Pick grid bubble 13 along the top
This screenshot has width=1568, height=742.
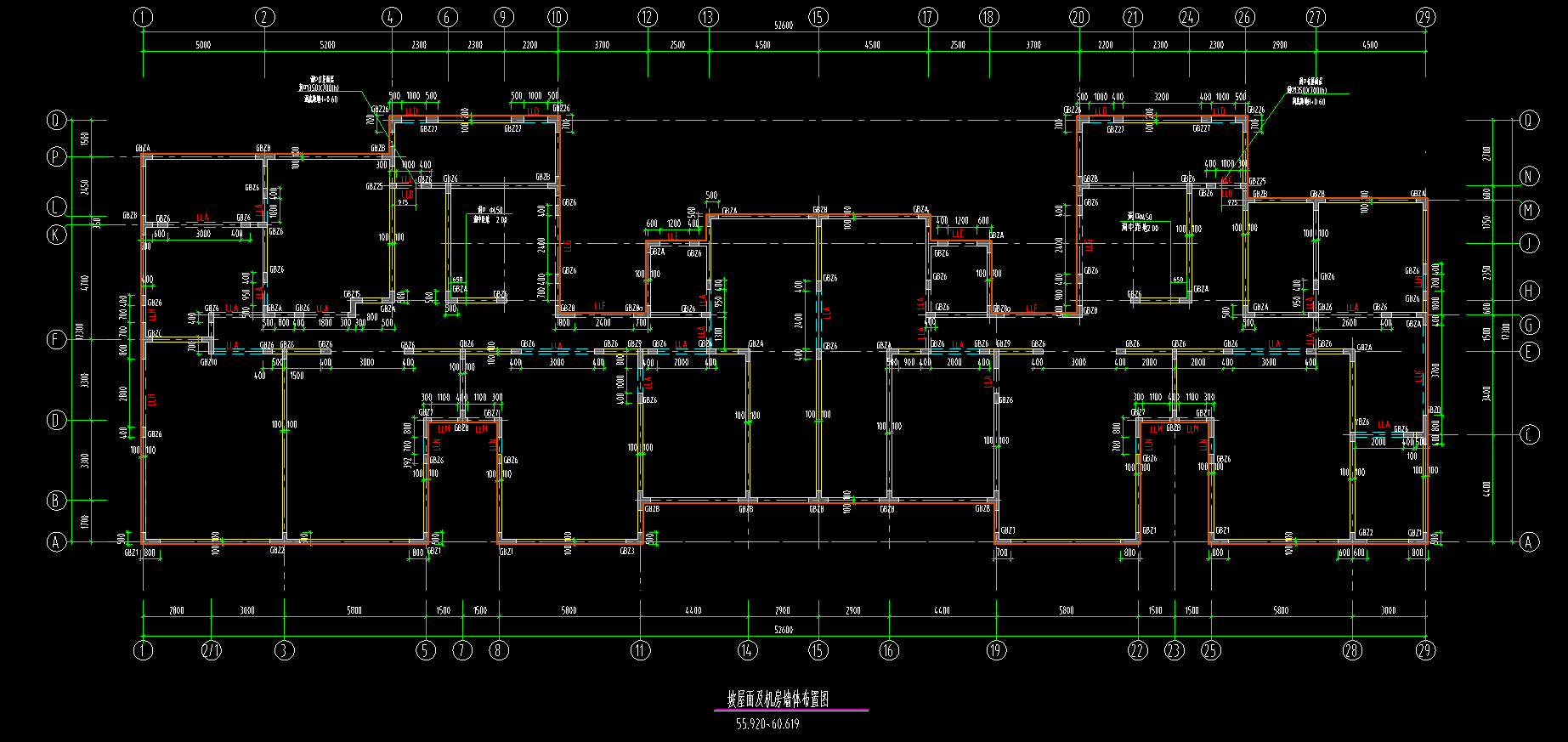point(708,17)
